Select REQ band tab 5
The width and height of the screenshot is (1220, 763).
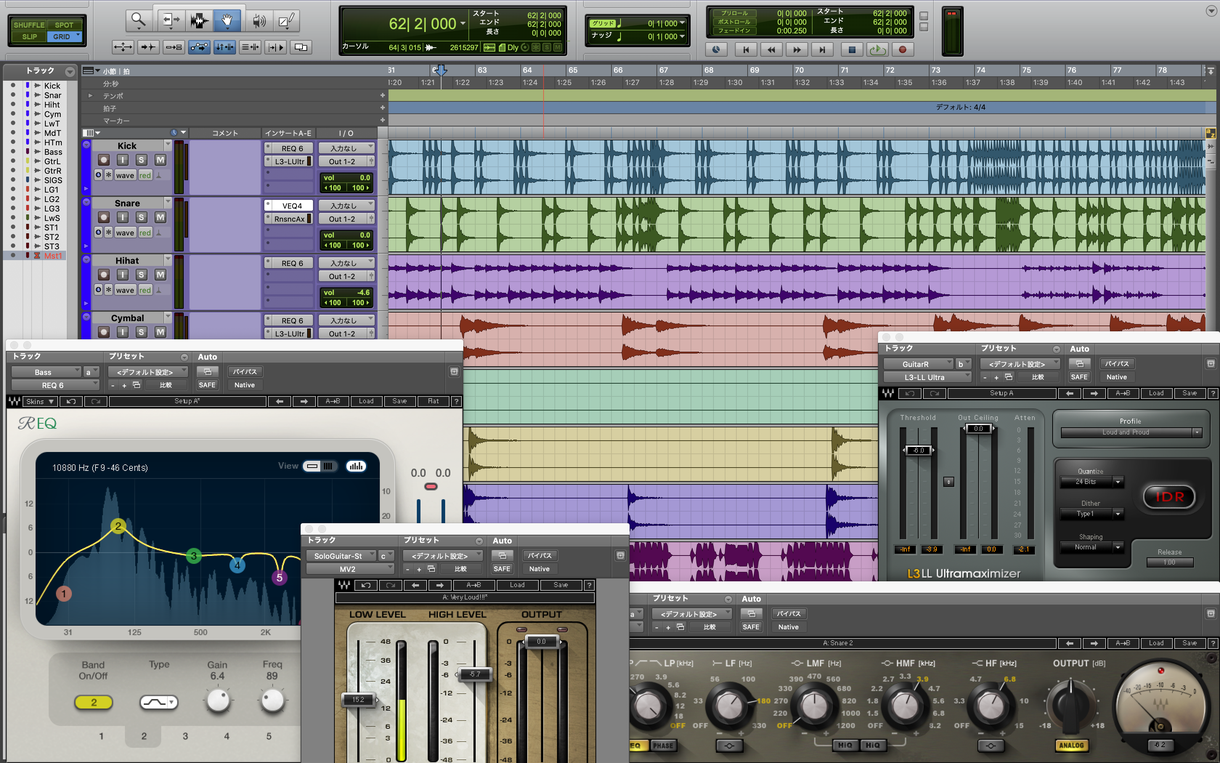(x=268, y=737)
